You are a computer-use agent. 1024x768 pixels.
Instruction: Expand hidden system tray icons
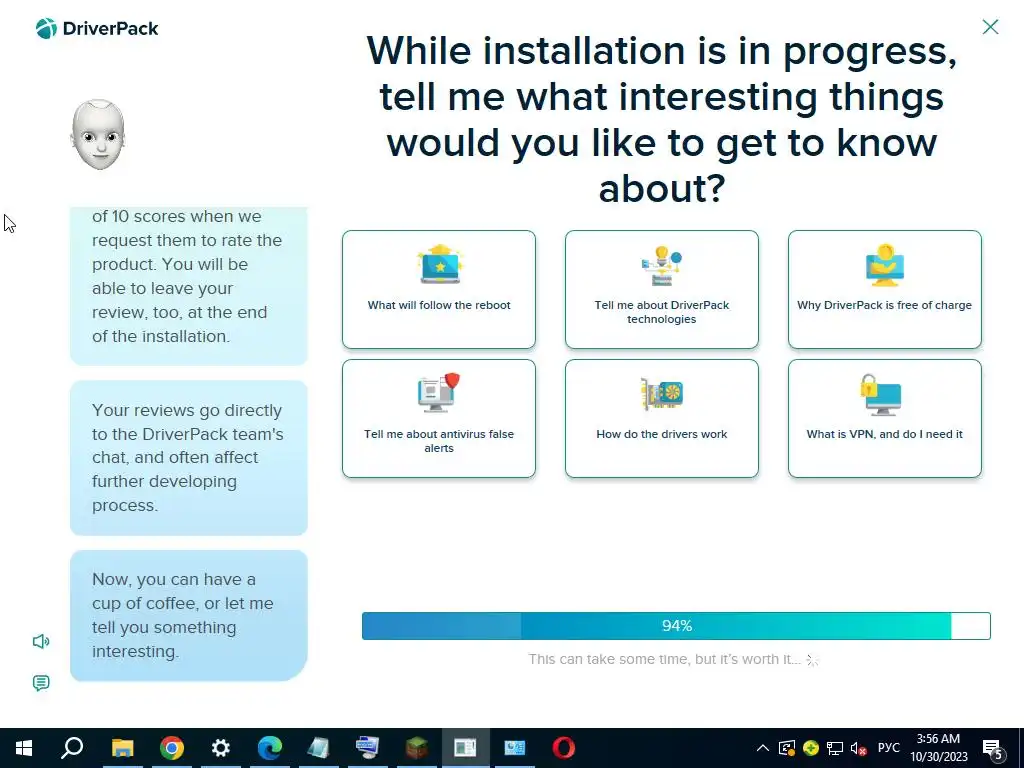(x=762, y=748)
